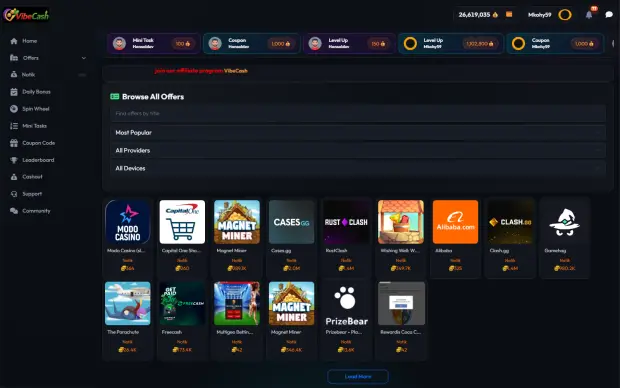The height and width of the screenshot is (388, 620).
Task: Go to Cashout in the sidebar
Action: 32,177
